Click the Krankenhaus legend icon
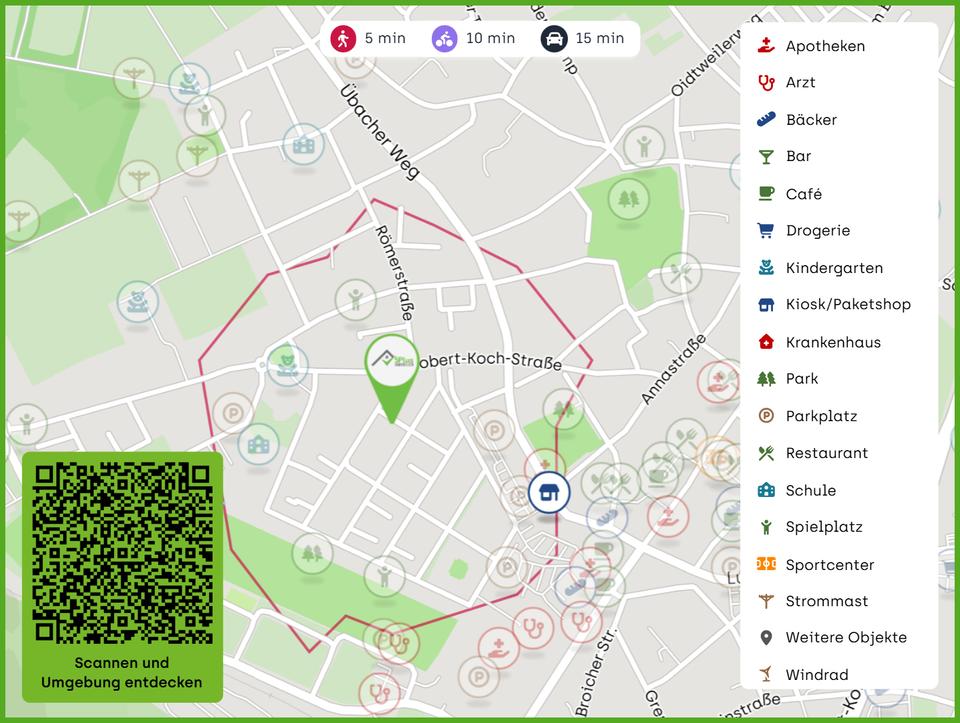Image resolution: width=960 pixels, height=723 pixels. click(766, 342)
